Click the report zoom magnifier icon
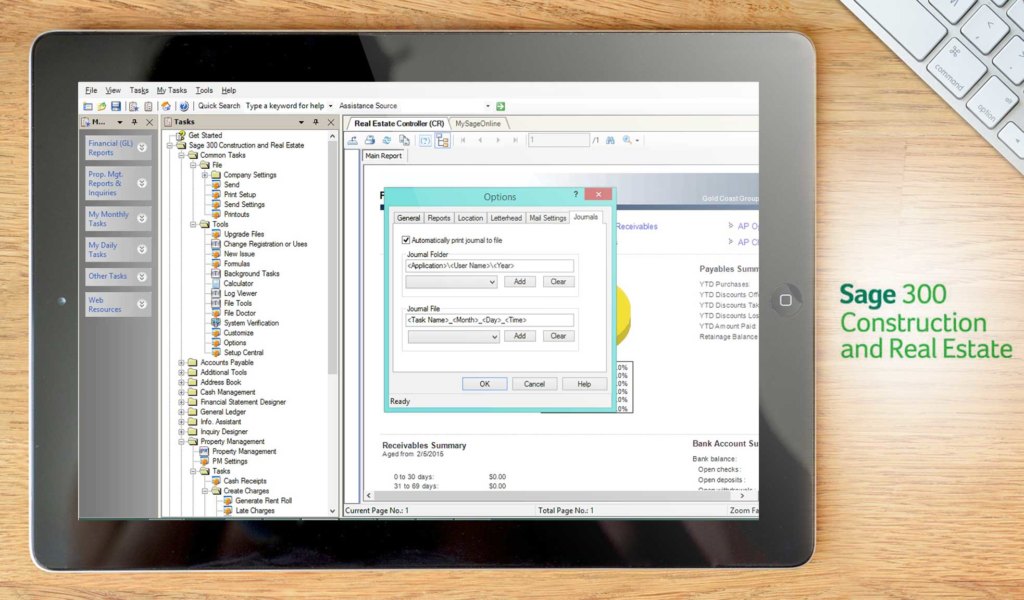Image resolution: width=1024 pixels, height=600 pixels. click(627, 140)
